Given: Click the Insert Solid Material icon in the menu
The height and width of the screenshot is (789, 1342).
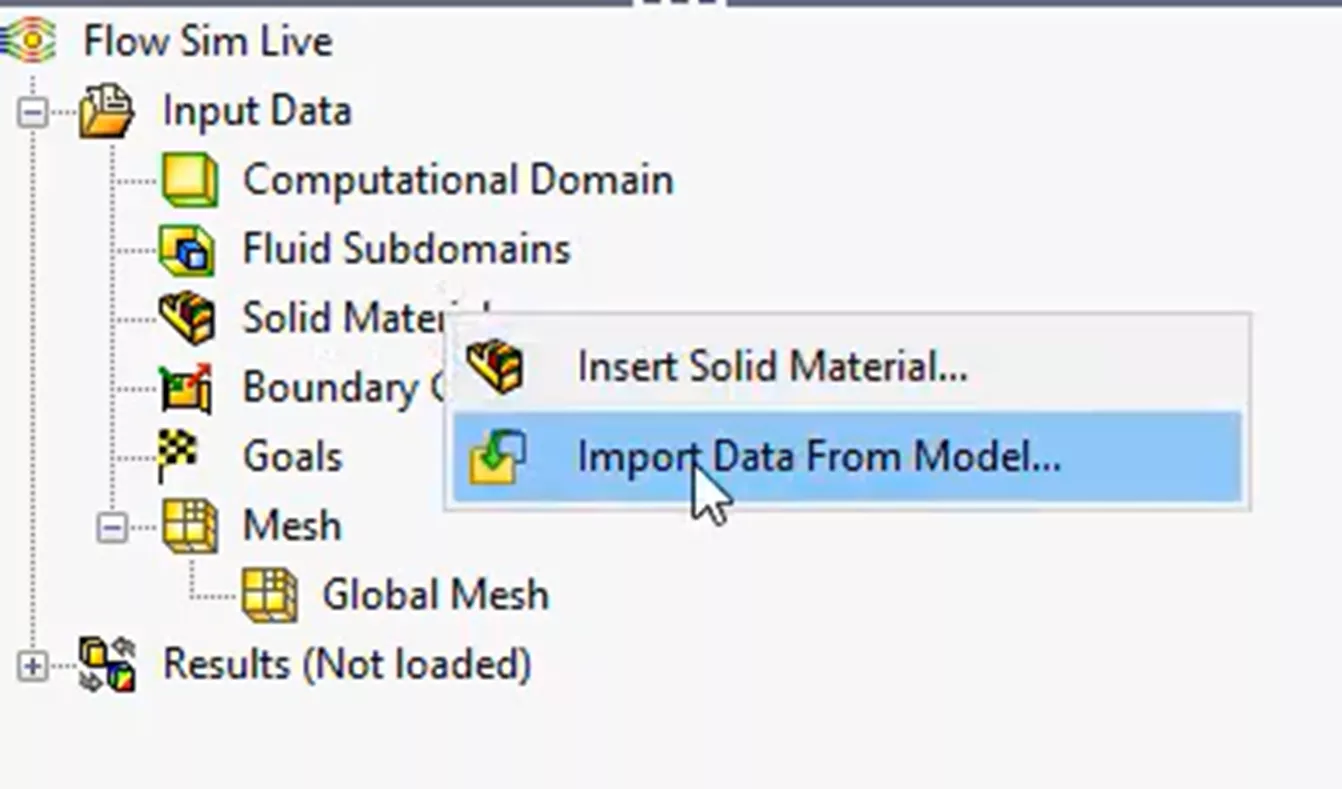Looking at the screenshot, I should pos(494,366).
